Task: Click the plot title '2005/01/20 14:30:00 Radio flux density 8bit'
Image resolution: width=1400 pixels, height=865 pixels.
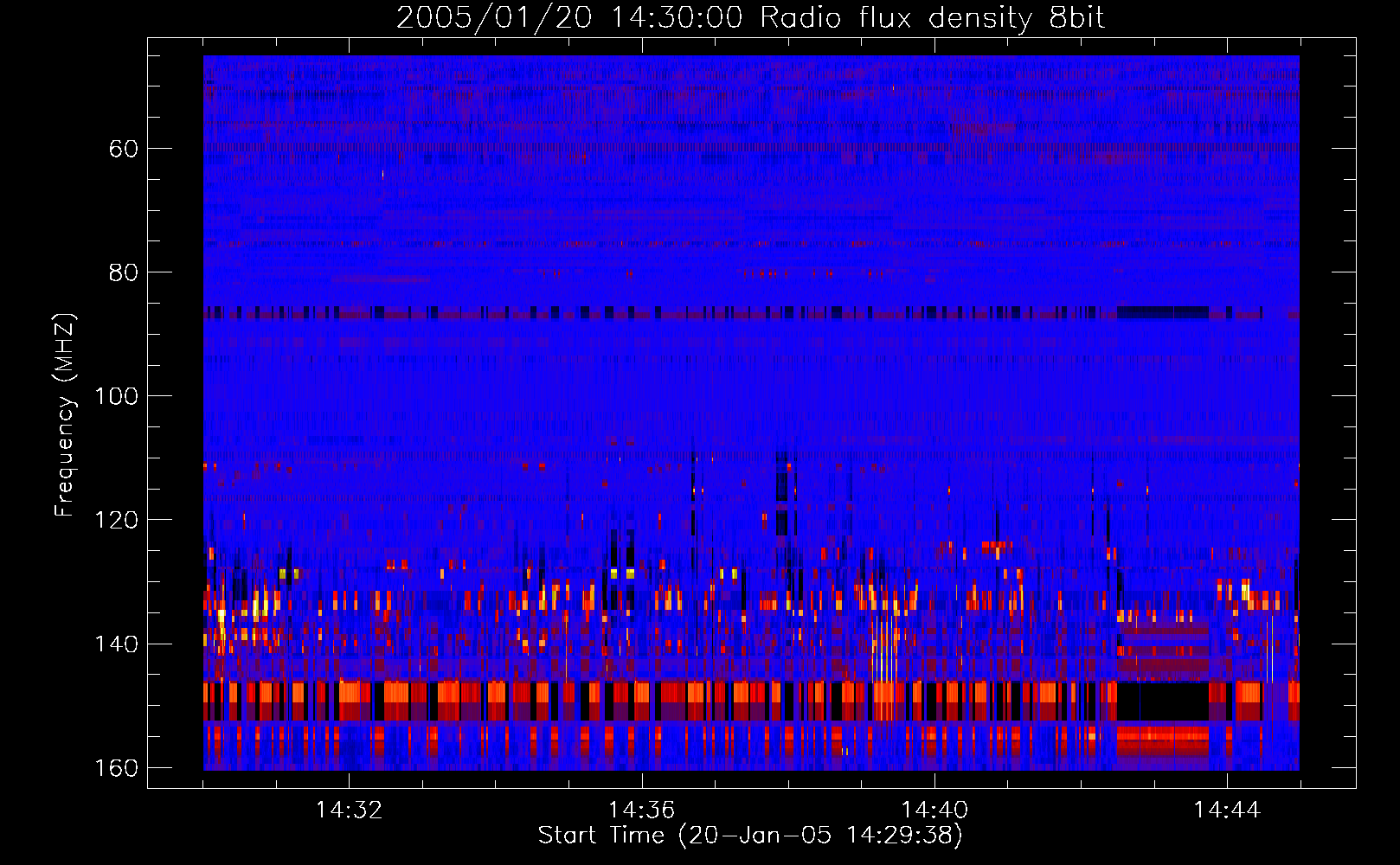Action: [x=750, y=17]
